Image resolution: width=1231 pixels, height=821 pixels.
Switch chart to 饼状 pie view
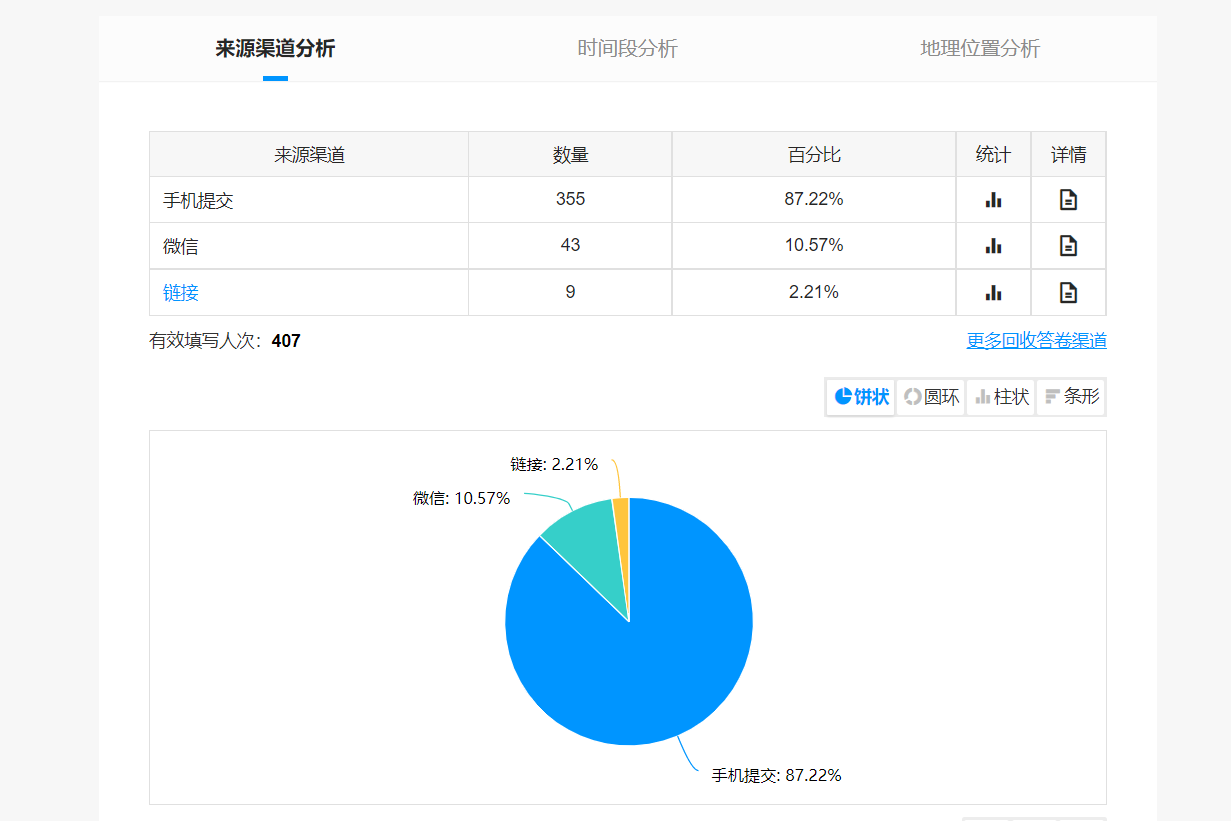[x=861, y=397]
